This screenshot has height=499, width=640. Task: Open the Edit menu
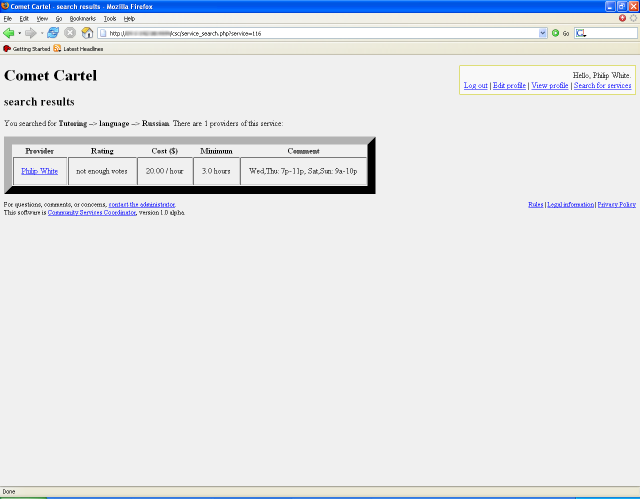point(24,18)
